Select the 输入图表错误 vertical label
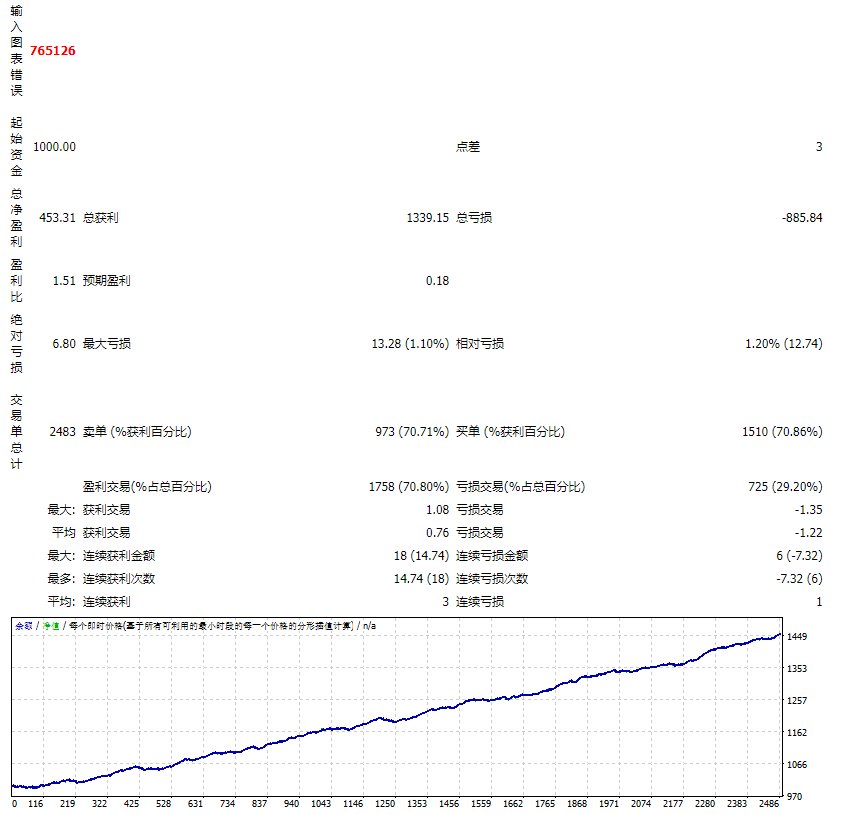The height and width of the screenshot is (815, 845). pyautogui.click(x=17, y=51)
